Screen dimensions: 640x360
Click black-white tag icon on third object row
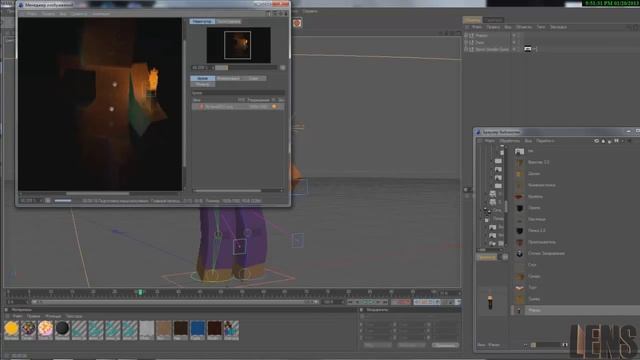[x=528, y=49]
